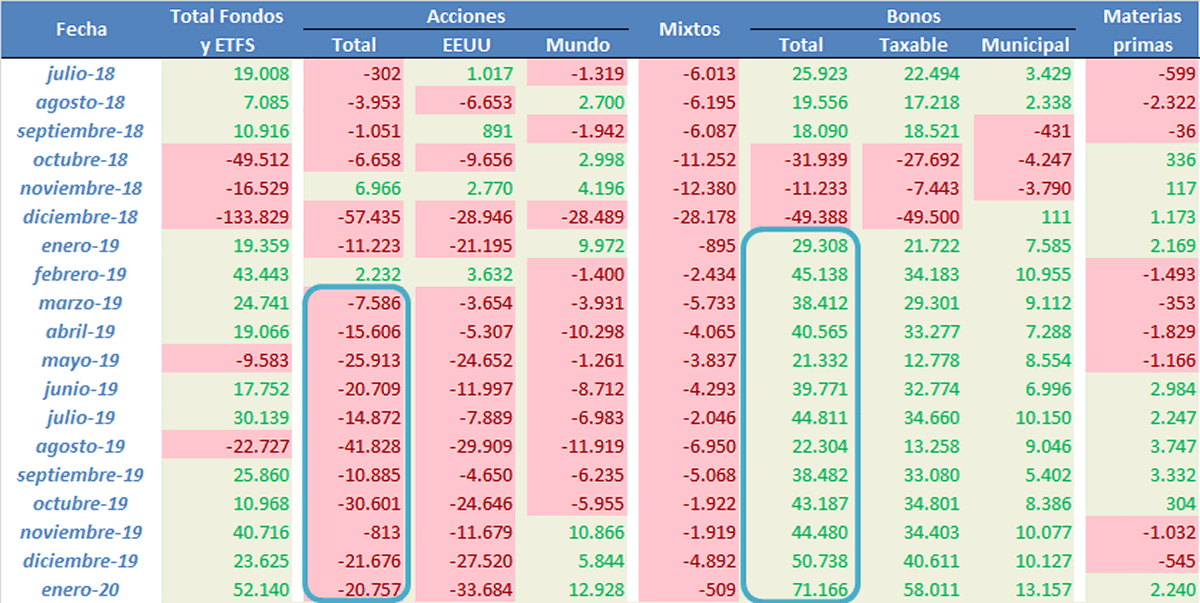The width and height of the screenshot is (1200, 603).
Task: Click the Fecha column header
Action: coord(81,30)
